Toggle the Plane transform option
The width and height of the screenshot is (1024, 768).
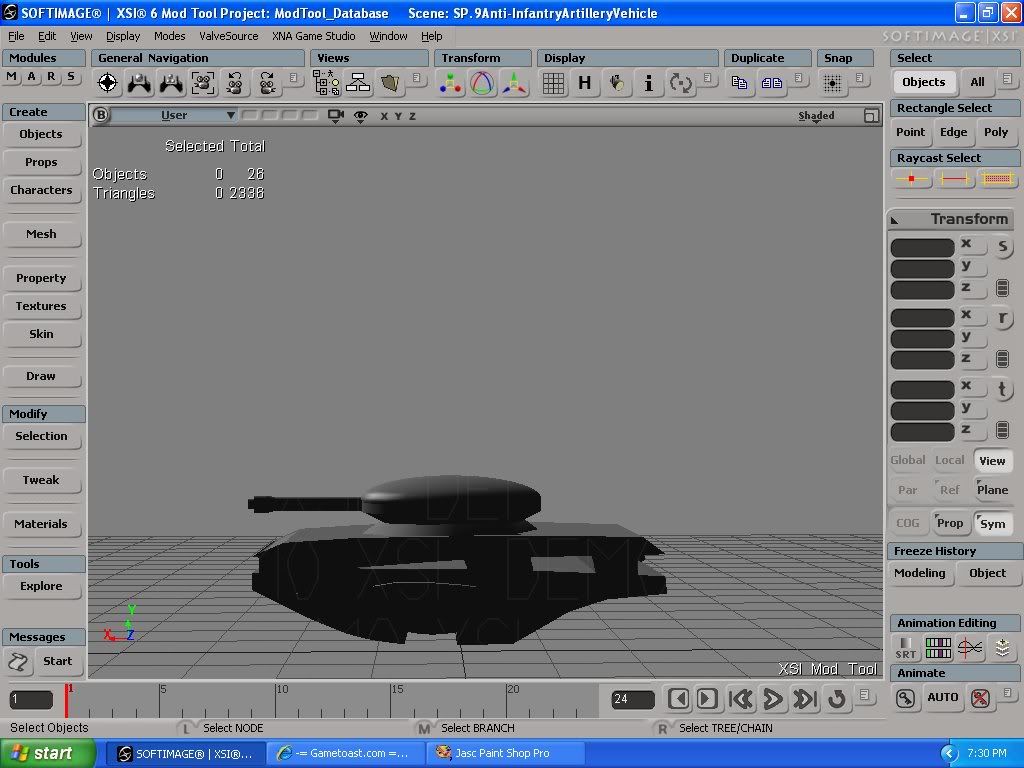point(992,490)
